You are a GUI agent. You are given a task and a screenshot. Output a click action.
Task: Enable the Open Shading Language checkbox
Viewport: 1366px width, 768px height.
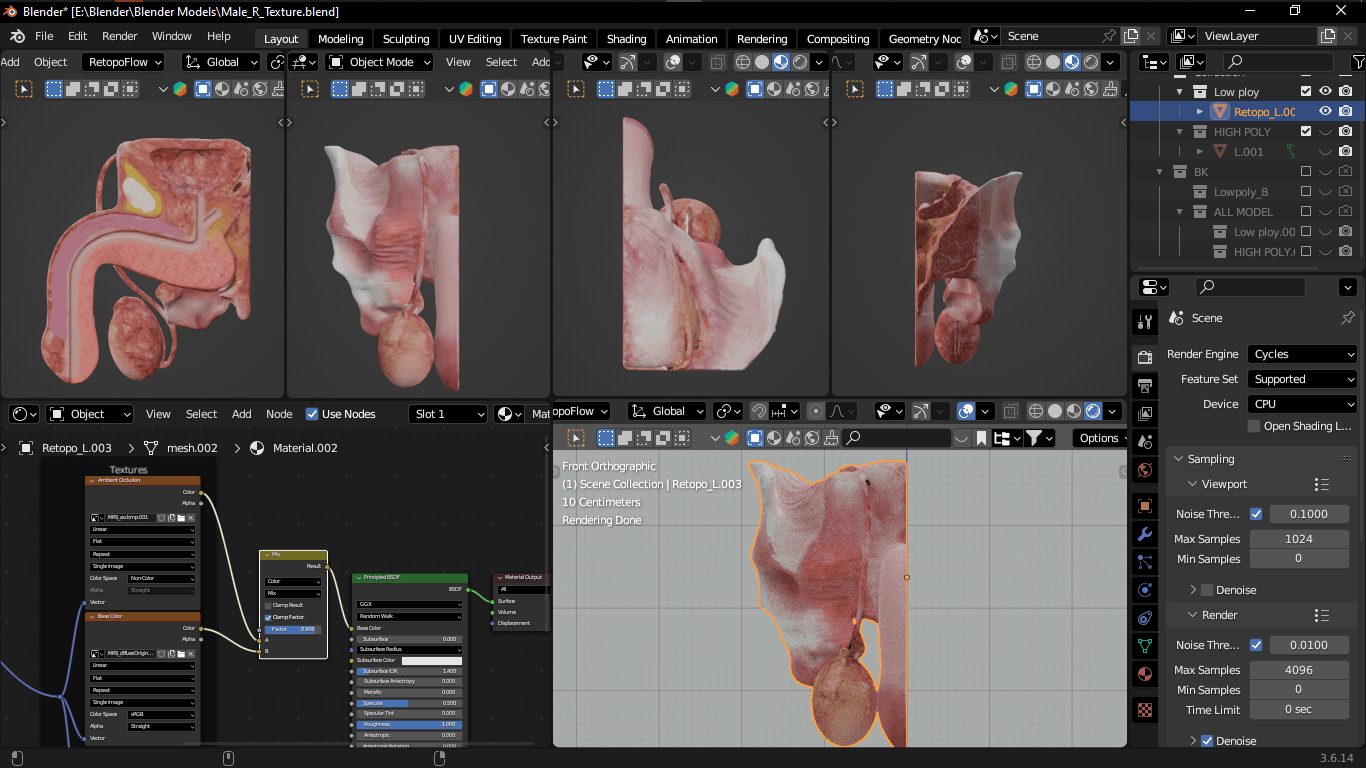click(1254, 426)
